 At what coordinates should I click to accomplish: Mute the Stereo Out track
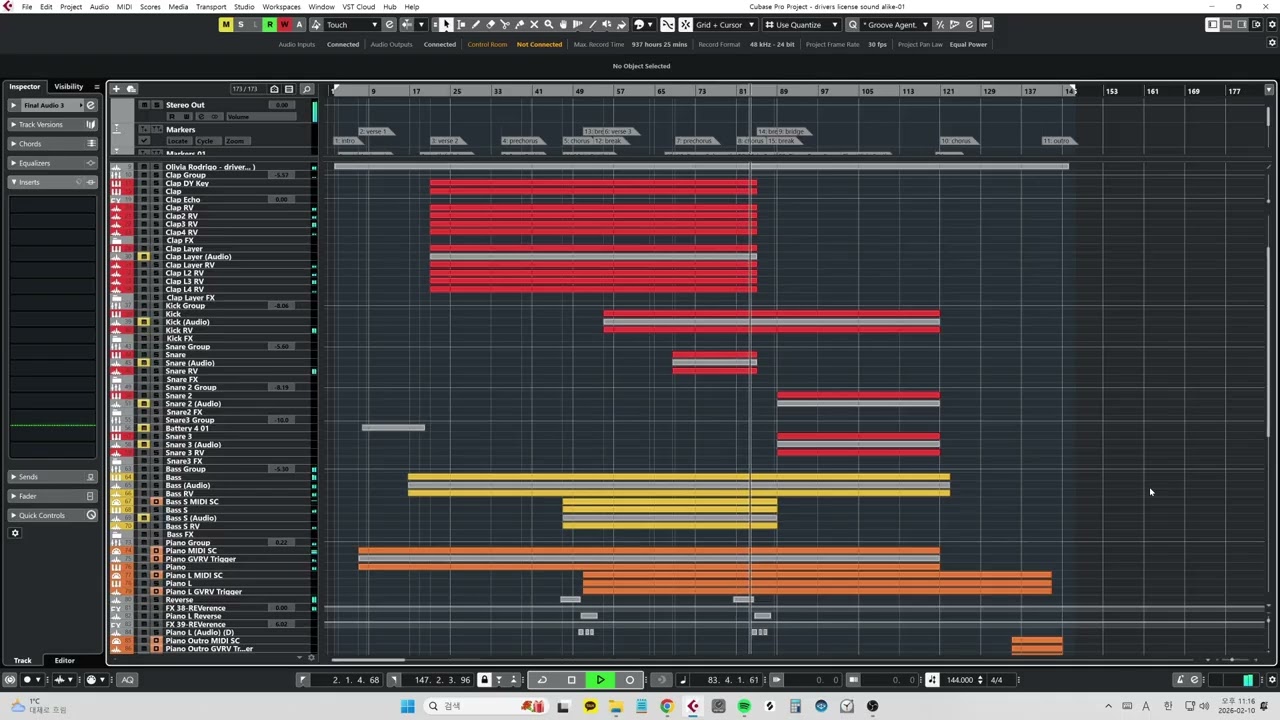[x=144, y=105]
